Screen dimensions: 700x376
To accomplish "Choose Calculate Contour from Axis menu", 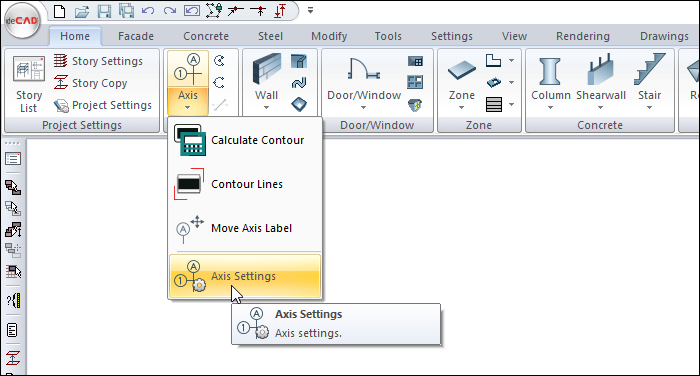I will tap(245, 140).
